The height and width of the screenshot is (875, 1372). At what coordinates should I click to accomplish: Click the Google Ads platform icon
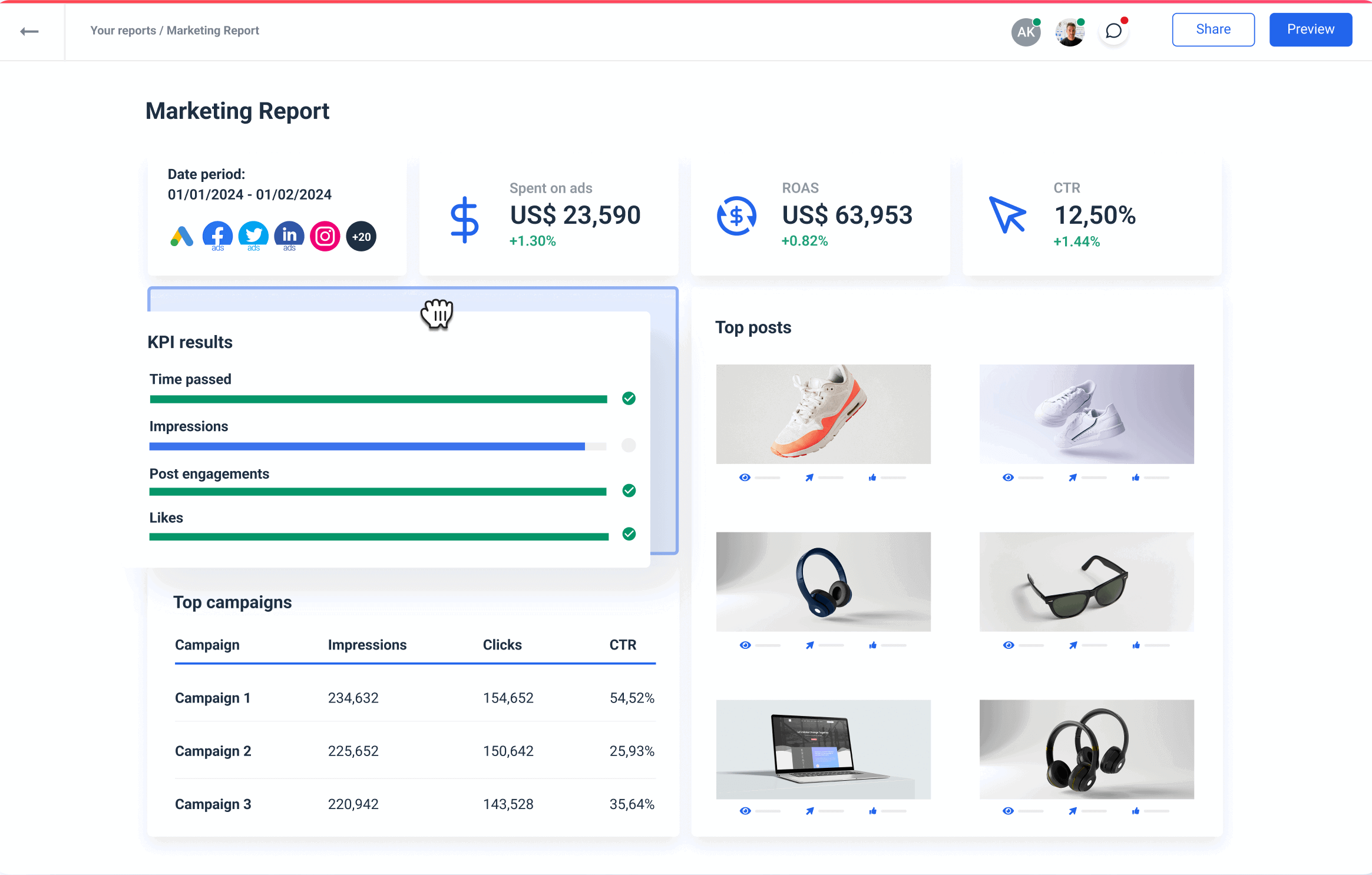(181, 236)
